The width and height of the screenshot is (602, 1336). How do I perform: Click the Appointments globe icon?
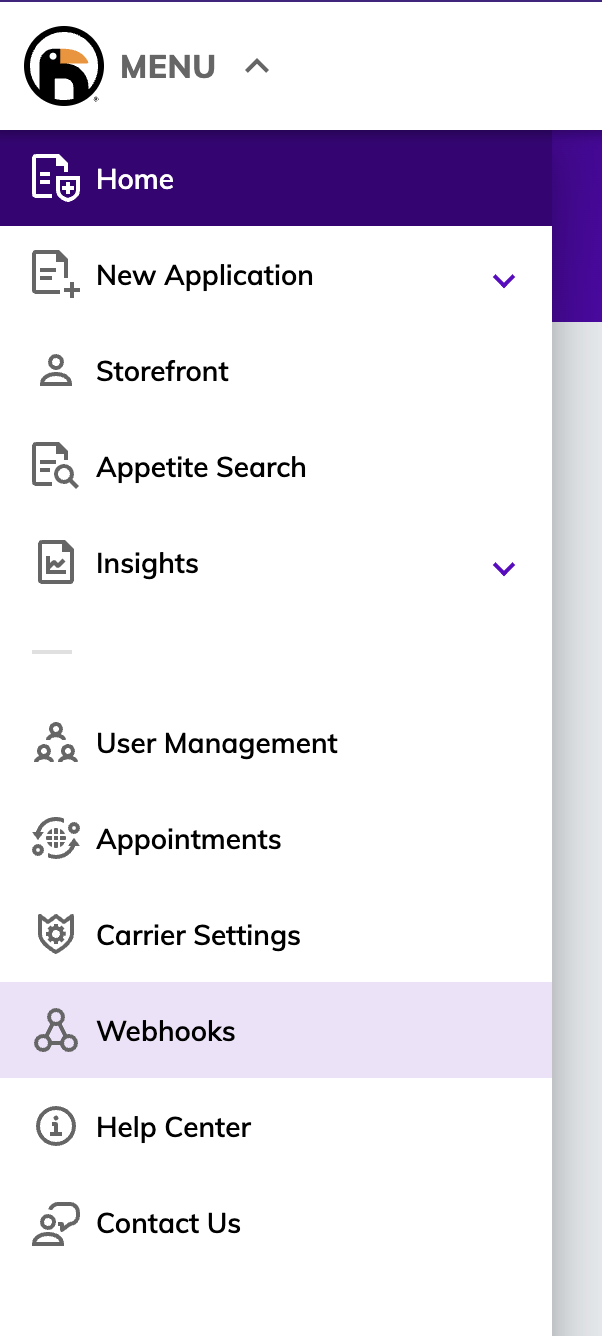(x=55, y=839)
